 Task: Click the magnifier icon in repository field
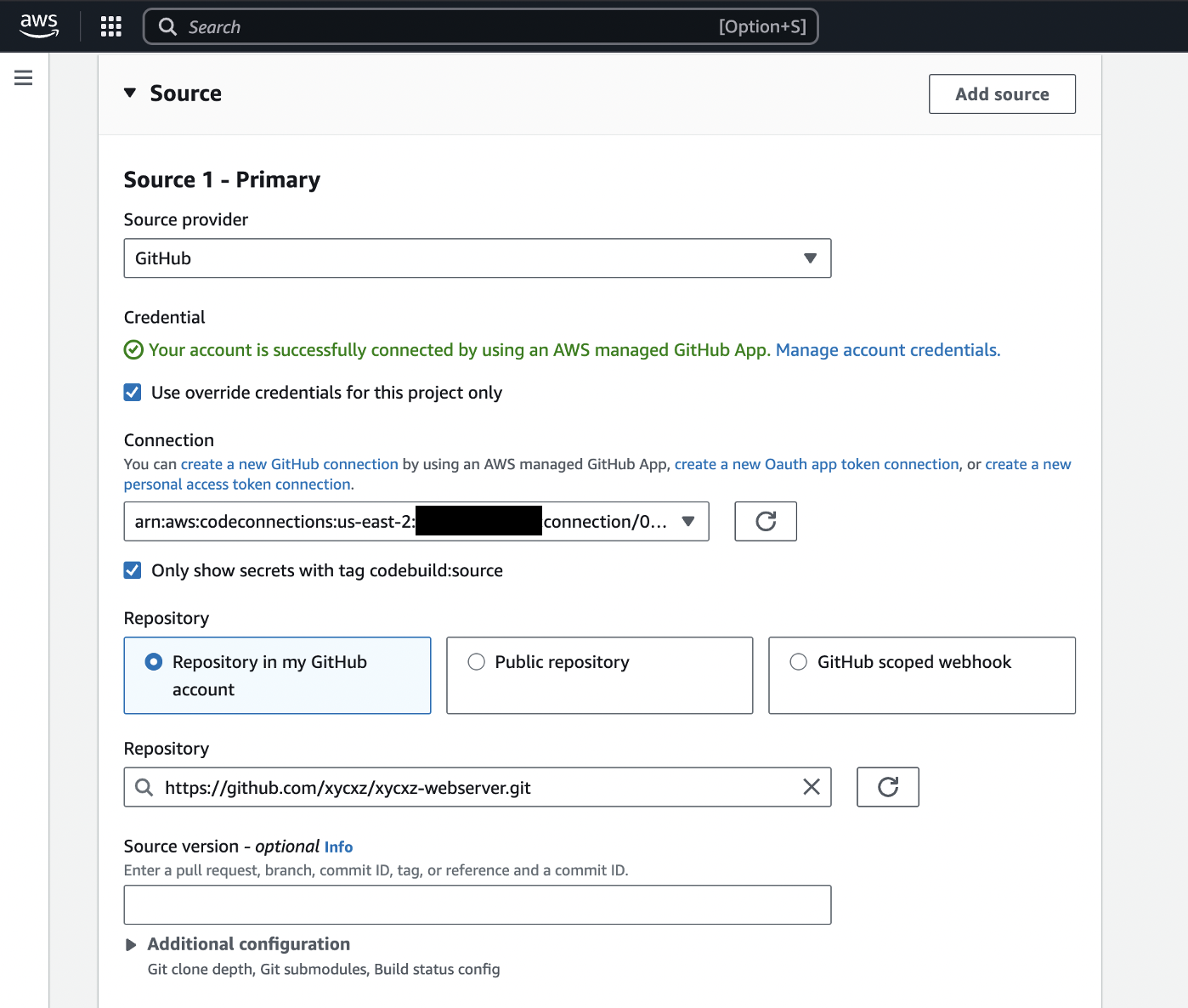click(x=145, y=788)
